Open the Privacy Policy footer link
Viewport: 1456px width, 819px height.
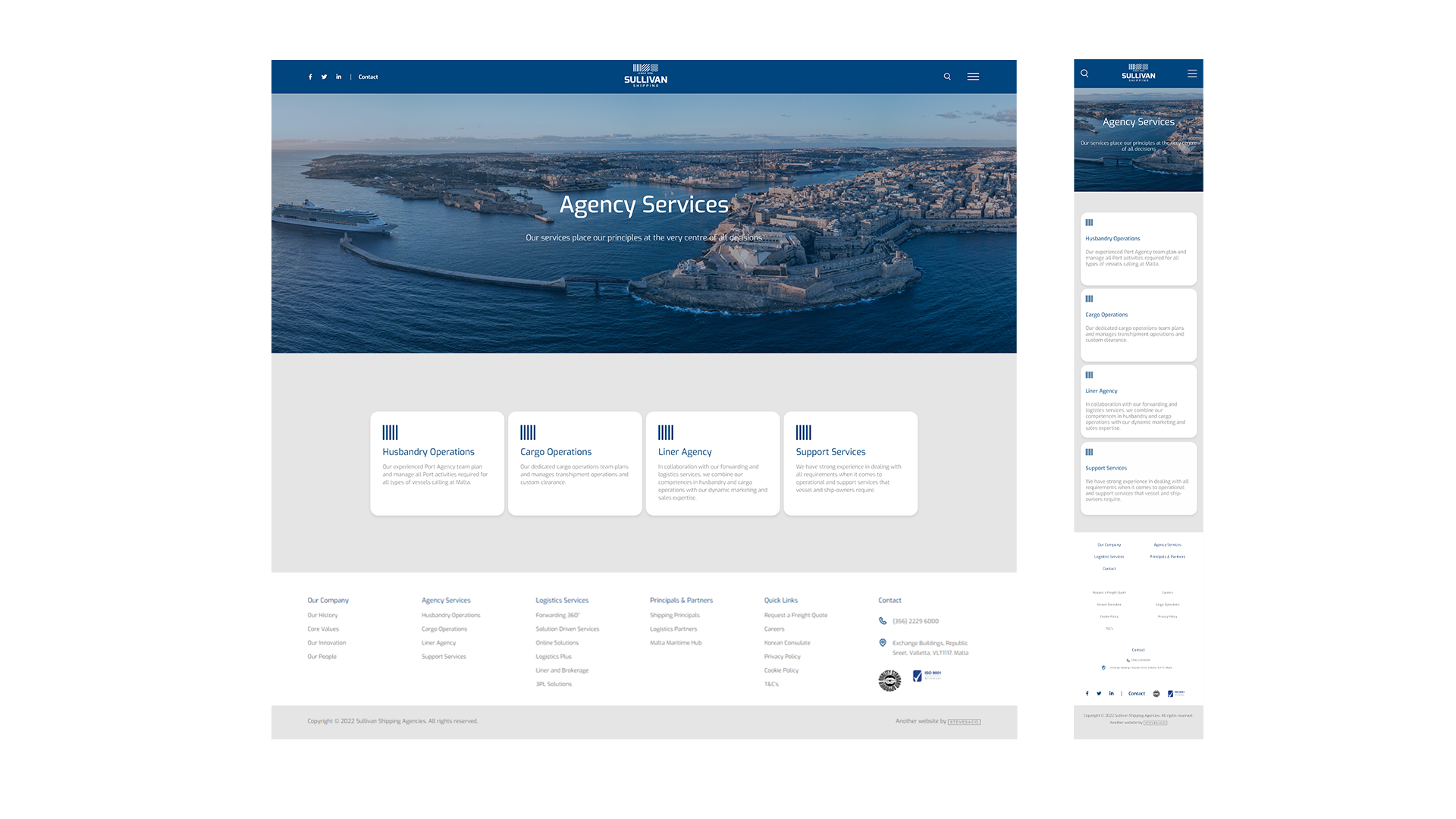tap(782, 657)
